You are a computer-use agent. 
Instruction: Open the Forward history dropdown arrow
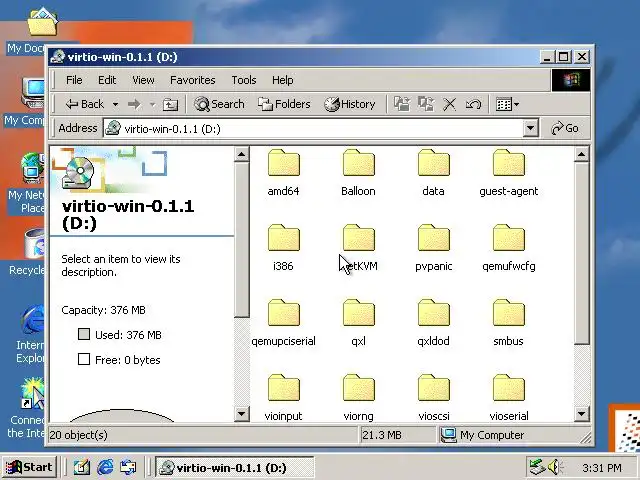(x=152, y=105)
